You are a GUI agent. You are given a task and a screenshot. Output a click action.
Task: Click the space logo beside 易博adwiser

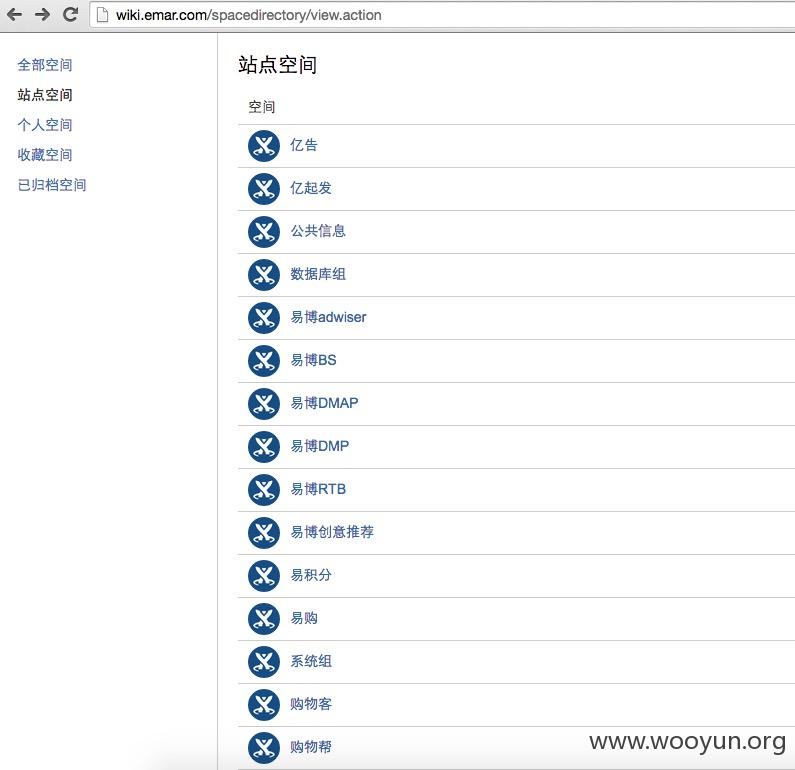264,318
